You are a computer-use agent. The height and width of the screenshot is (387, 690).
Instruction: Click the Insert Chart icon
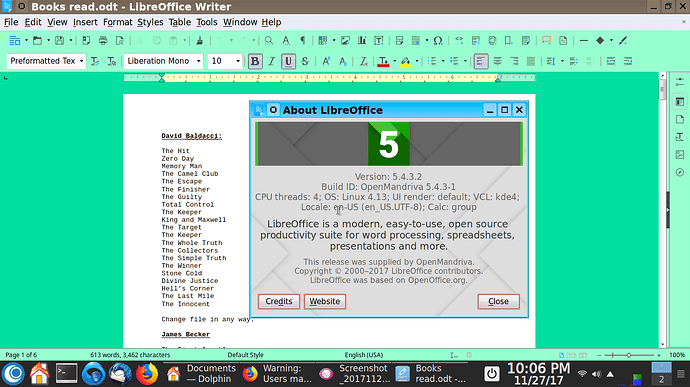tap(362, 41)
